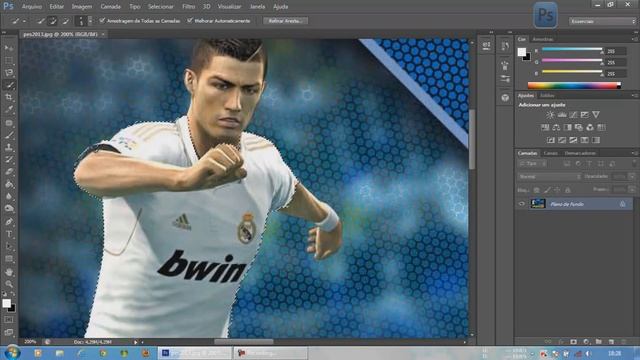Toggle Melhorar Automaticamente checkbox
This screenshot has height=360, width=640.
pos(190,20)
